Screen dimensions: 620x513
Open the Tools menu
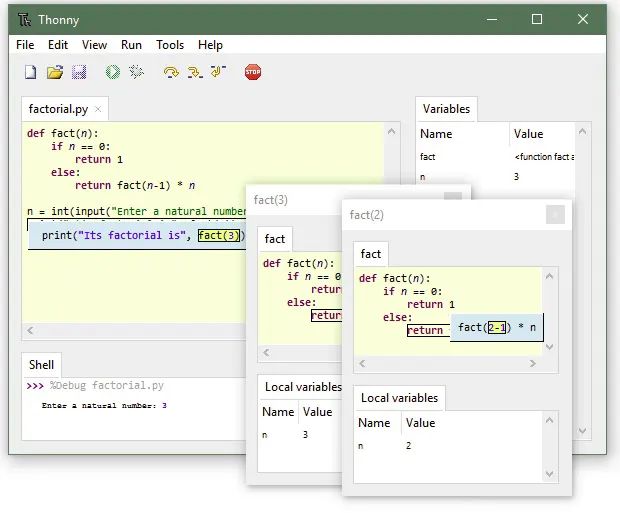point(170,45)
